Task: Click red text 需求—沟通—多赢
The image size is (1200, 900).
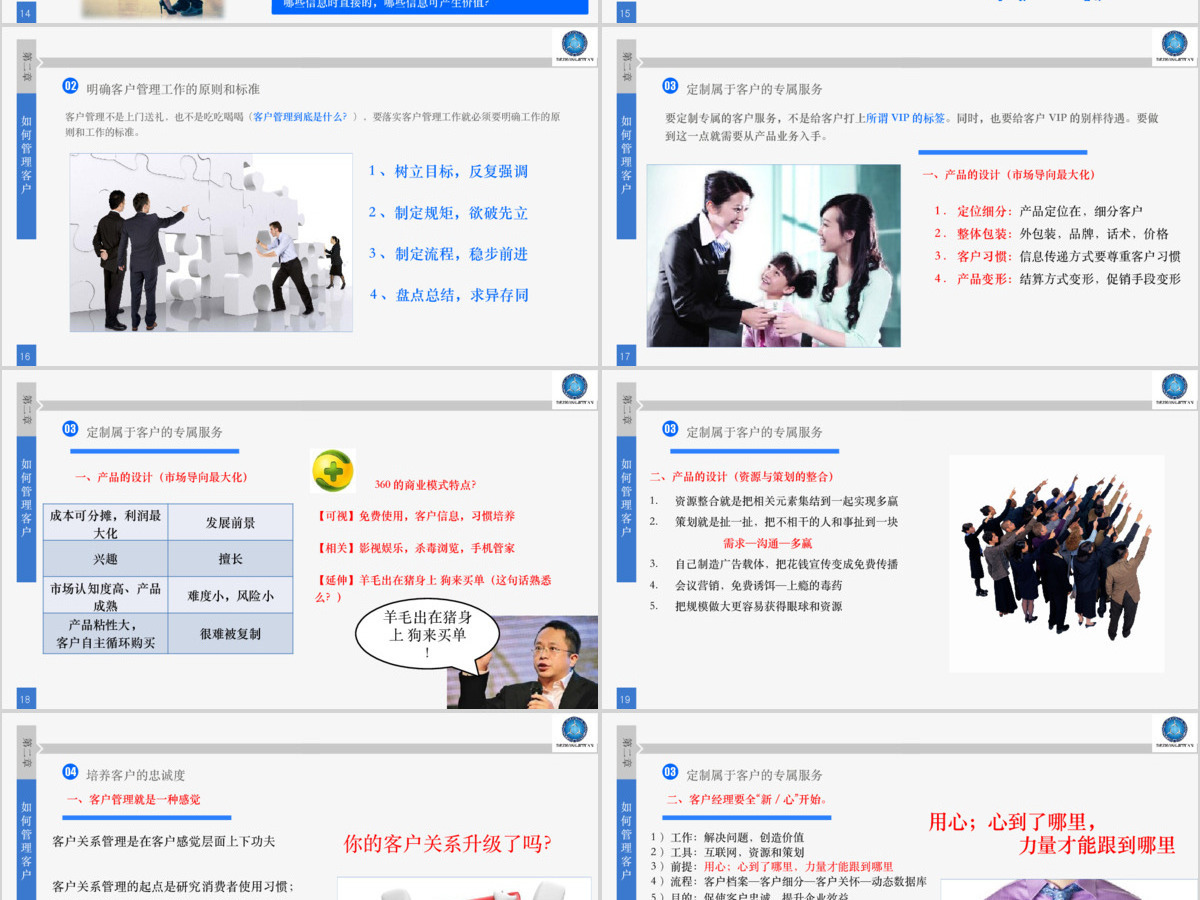Action: [767, 542]
